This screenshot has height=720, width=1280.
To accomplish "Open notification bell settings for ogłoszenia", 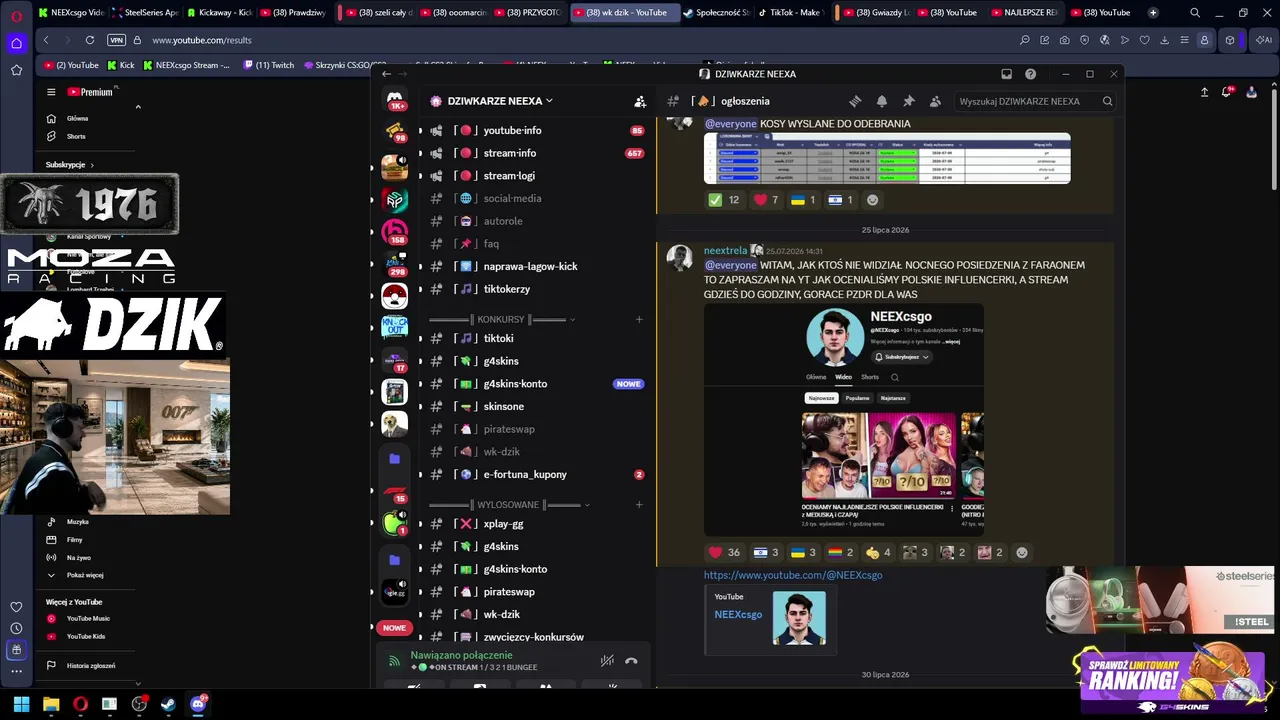I will tap(882, 101).
